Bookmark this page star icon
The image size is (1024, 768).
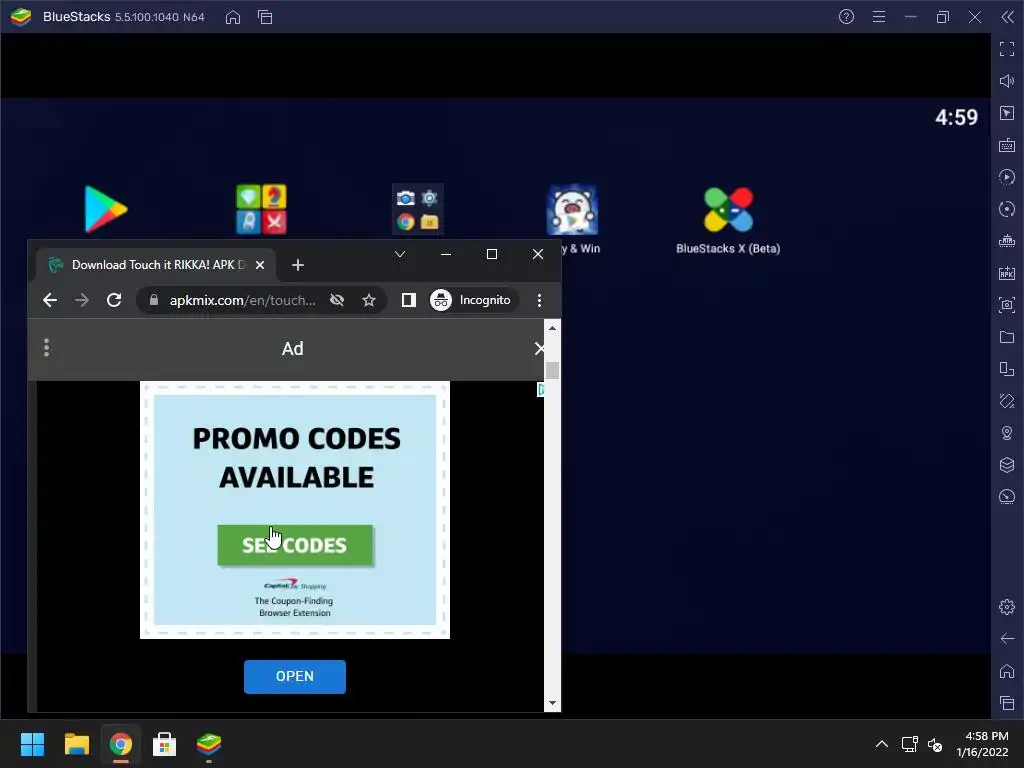click(369, 300)
